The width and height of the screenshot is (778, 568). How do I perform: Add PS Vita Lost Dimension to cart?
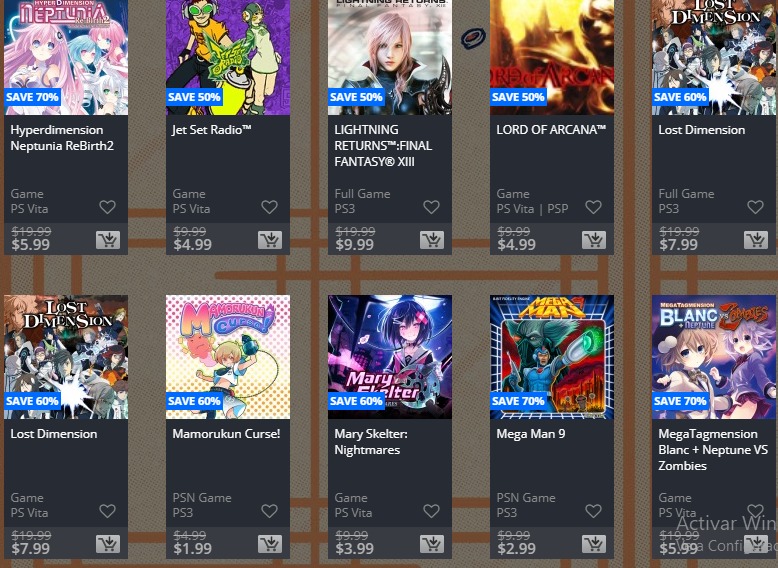[x=108, y=544]
